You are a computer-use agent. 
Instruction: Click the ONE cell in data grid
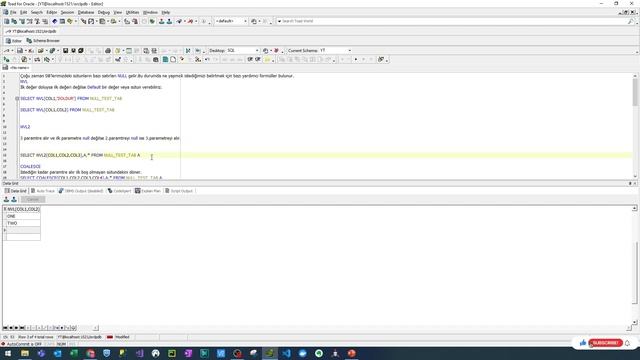coord(23,216)
